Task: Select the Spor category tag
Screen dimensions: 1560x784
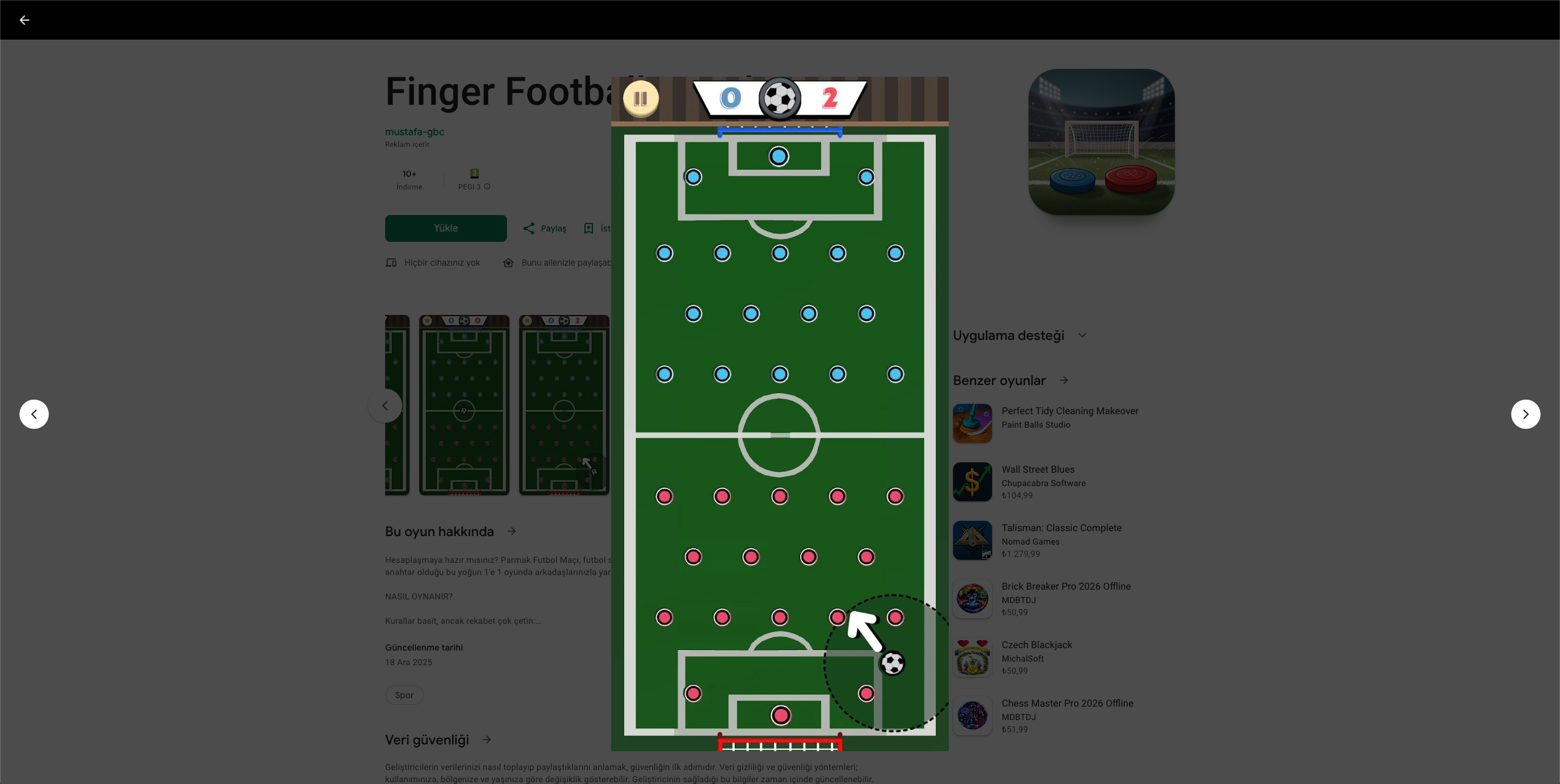Action: (x=404, y=695)
